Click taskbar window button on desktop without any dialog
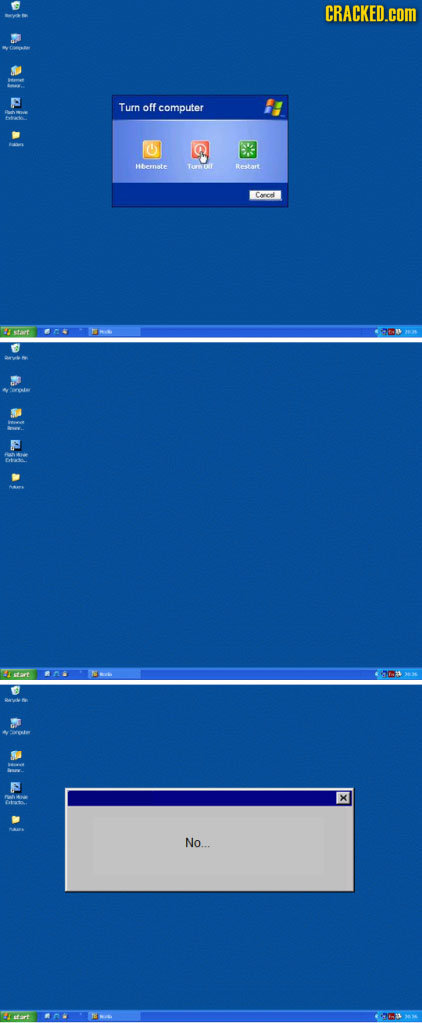Image resolution: width=422 pixels, height=1023 pixels. [x=115, y=673]
